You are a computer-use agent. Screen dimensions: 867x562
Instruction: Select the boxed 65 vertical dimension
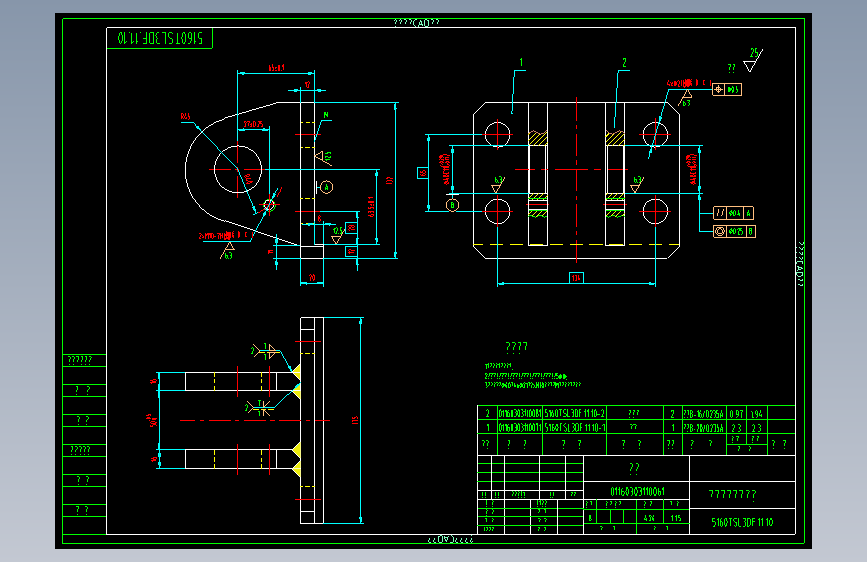tap(423, 173)
